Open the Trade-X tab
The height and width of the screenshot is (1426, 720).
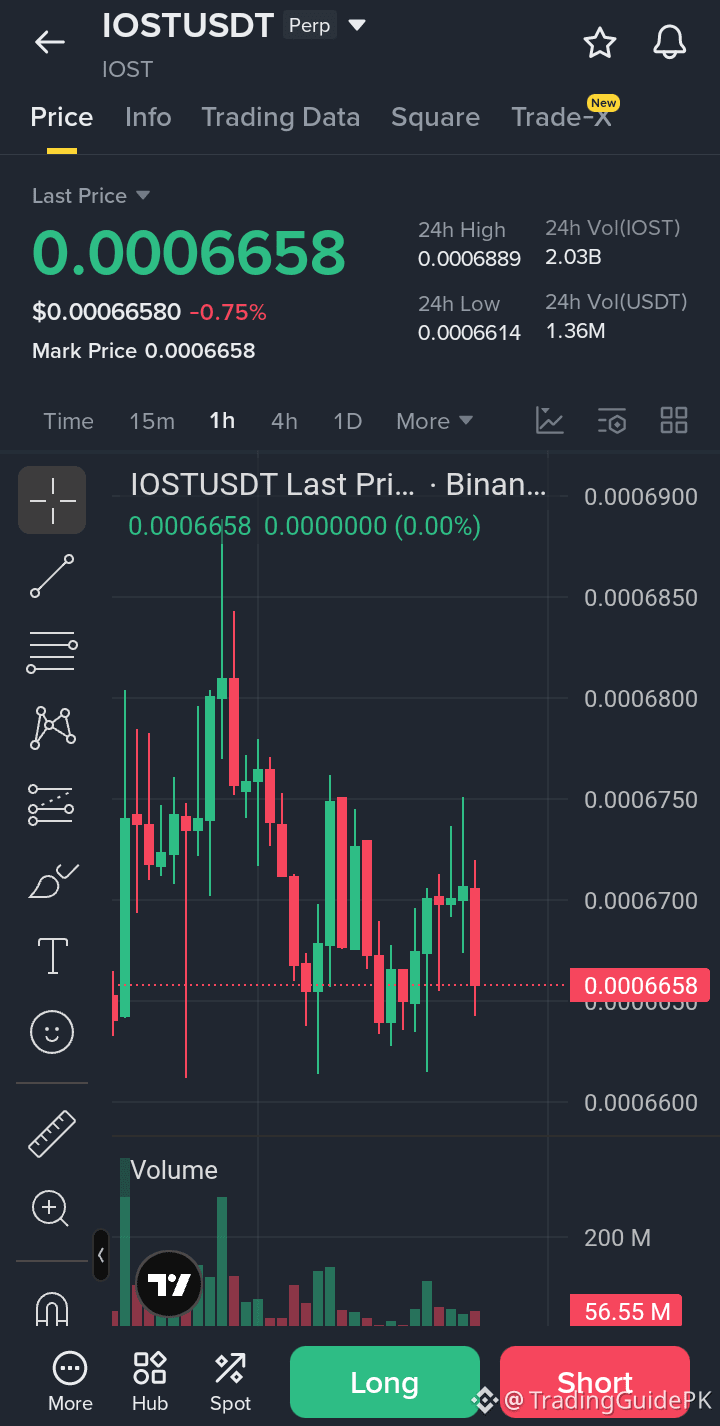point(561,117)
